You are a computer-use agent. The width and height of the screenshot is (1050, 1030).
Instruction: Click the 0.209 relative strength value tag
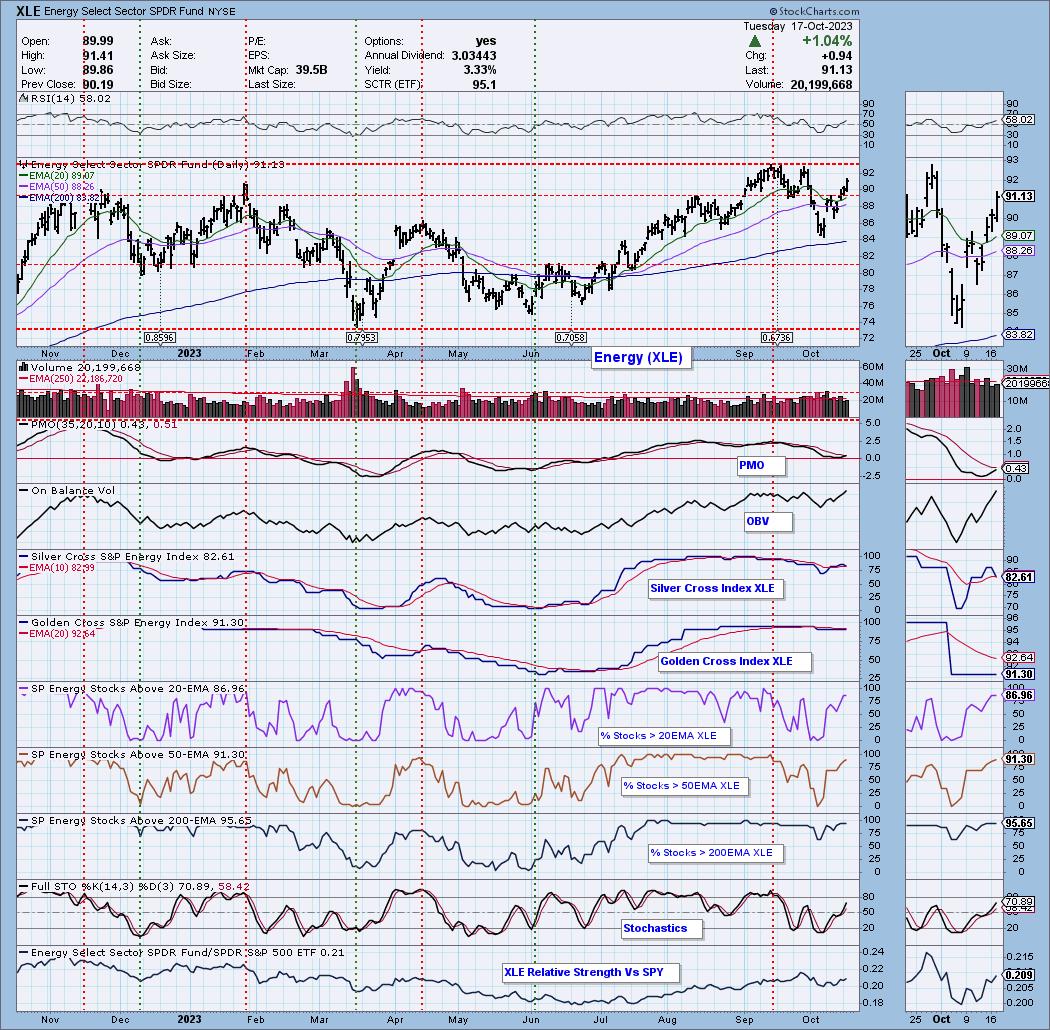click(x=1019, y=975)
